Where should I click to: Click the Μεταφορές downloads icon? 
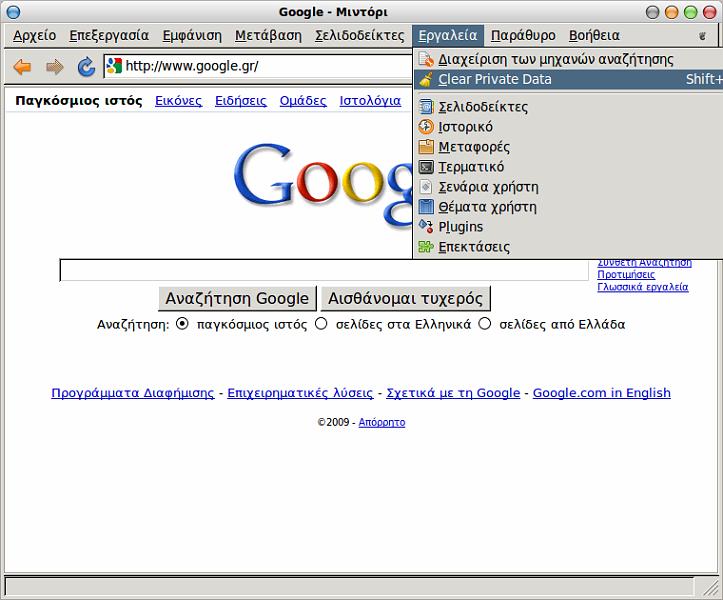(x=426, y=147)
